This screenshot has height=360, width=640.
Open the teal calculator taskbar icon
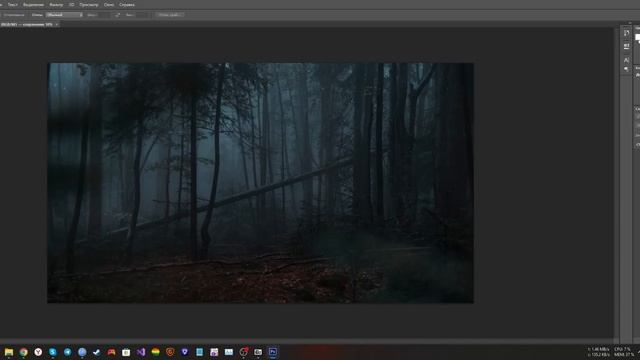tap(199, 352)
